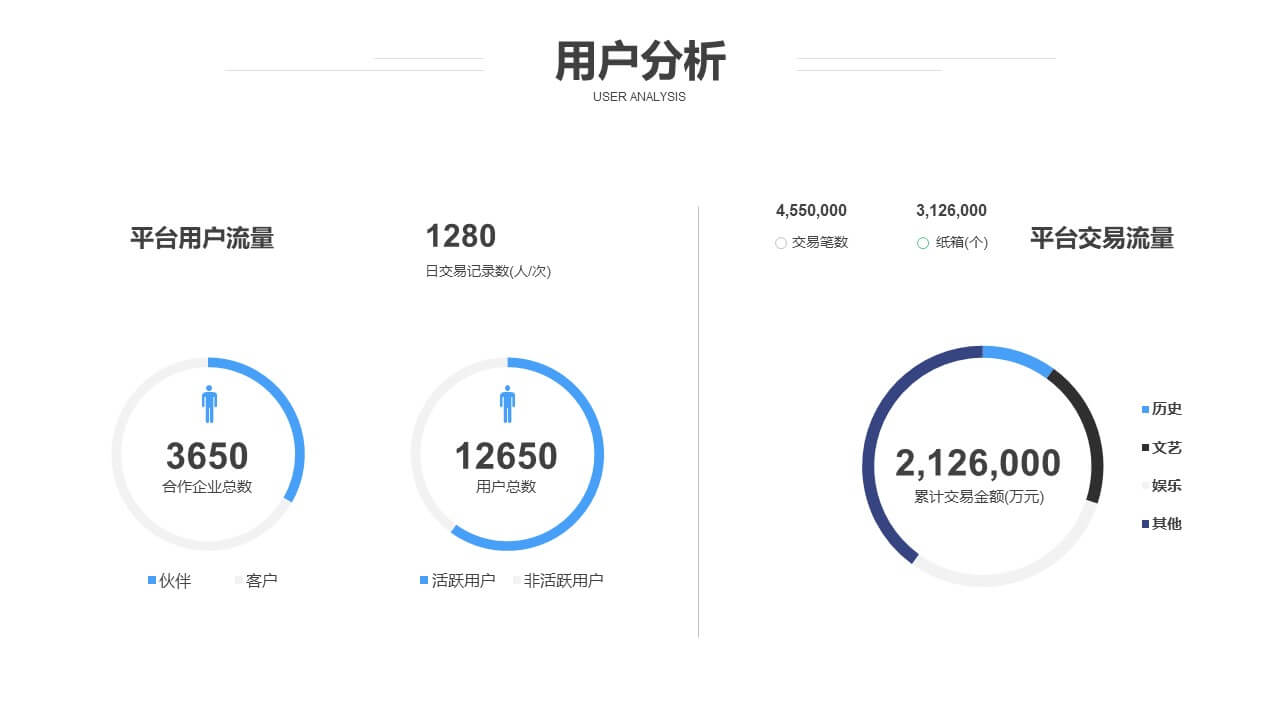Click the gray legend square for 非活跃用户
Image resolution: width=1280 pixels, height=720 pixels.
point(517,580)
